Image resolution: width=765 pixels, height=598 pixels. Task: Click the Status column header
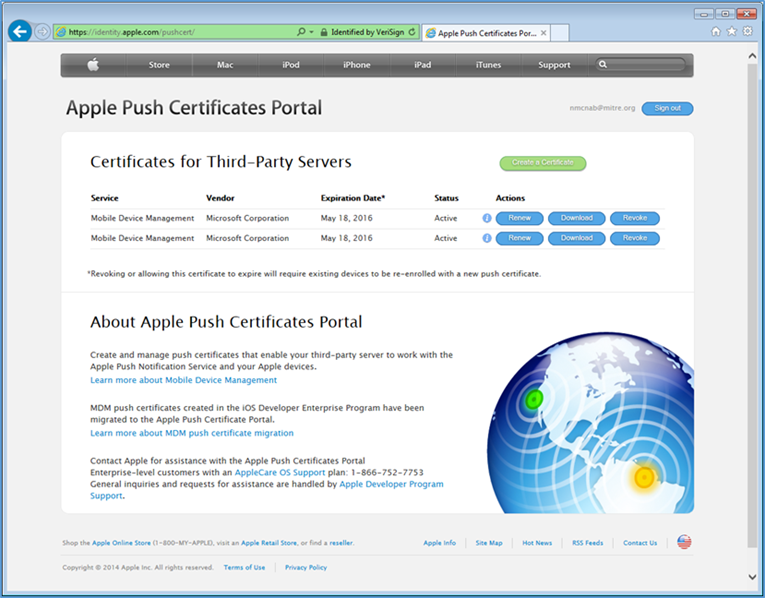pyautogui.click(x=446, y=198)
